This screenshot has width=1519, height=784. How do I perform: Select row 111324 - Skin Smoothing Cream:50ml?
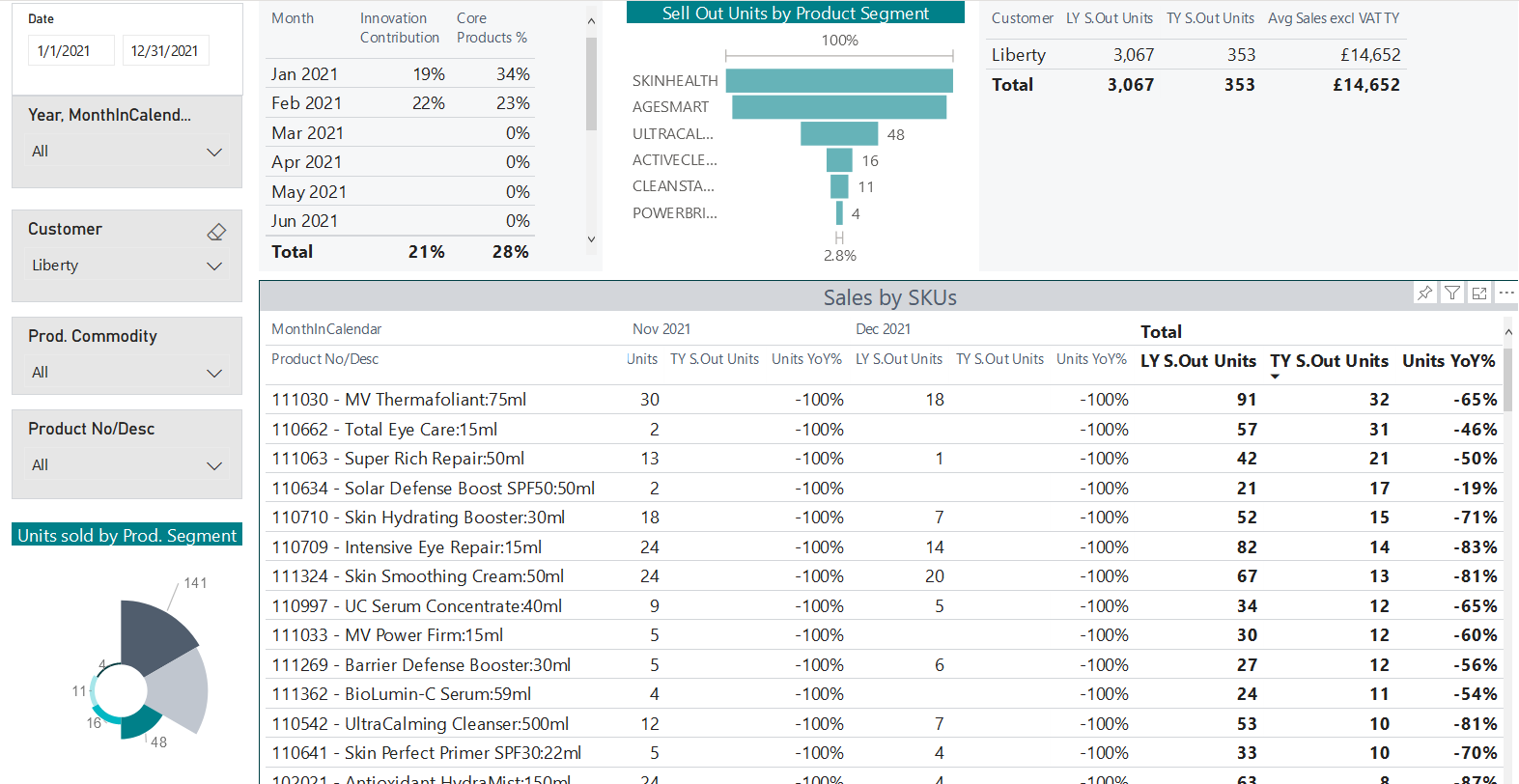click(883, 576)
